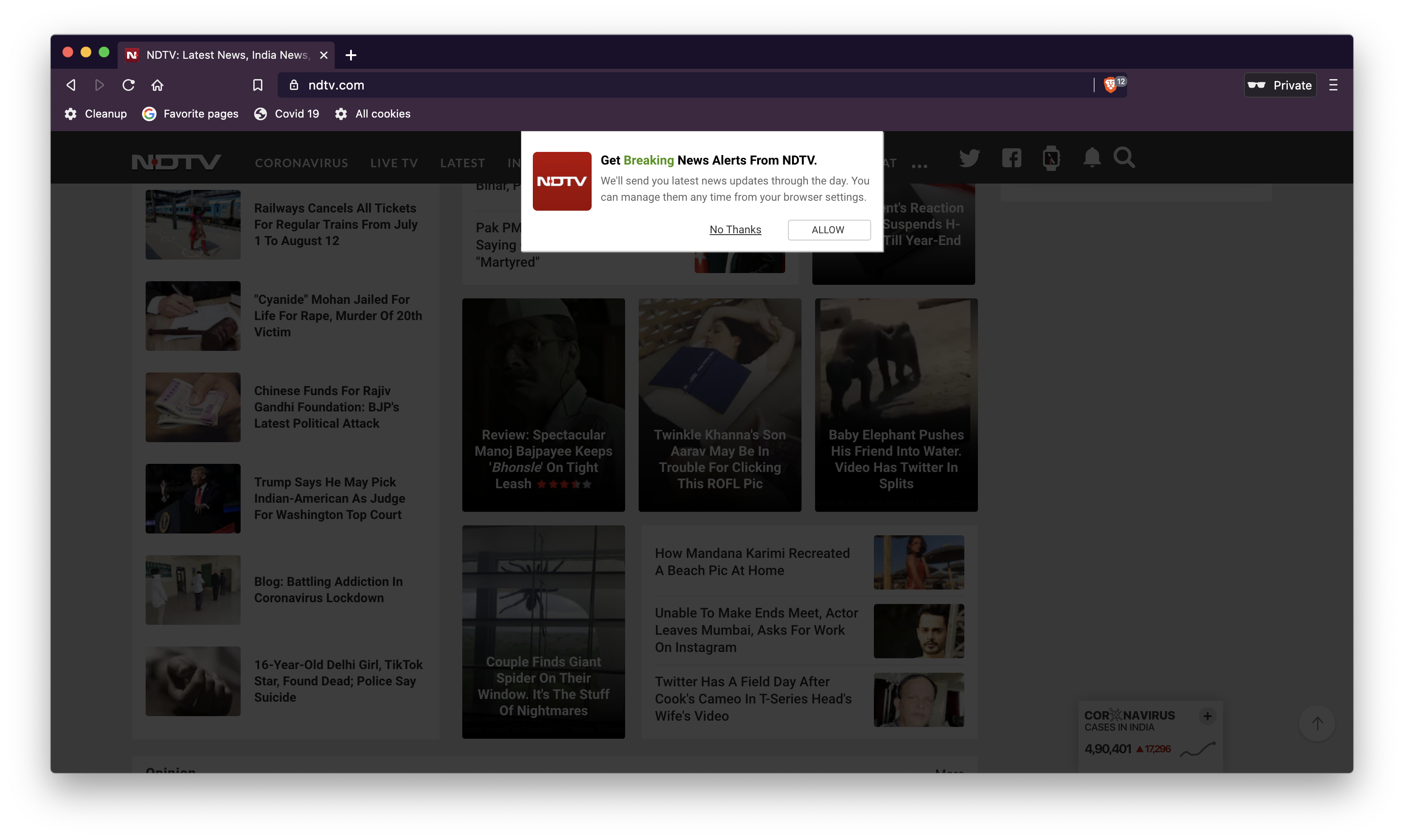This screenshot has height=840, width=1404.
Task: Reload the ndtv.com page
Action: click(x=128, y=85)
